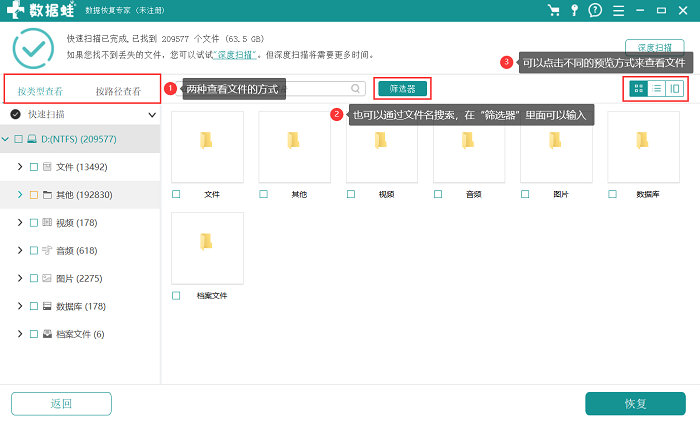The width and height of the screenshot is (700, 427).
Task: Start 深度扫描 with top-right button
Action: tap(654, 47)
